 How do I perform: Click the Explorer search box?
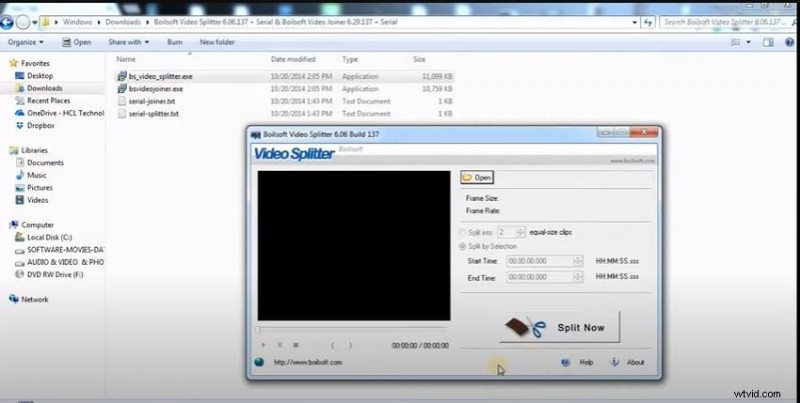729,22
